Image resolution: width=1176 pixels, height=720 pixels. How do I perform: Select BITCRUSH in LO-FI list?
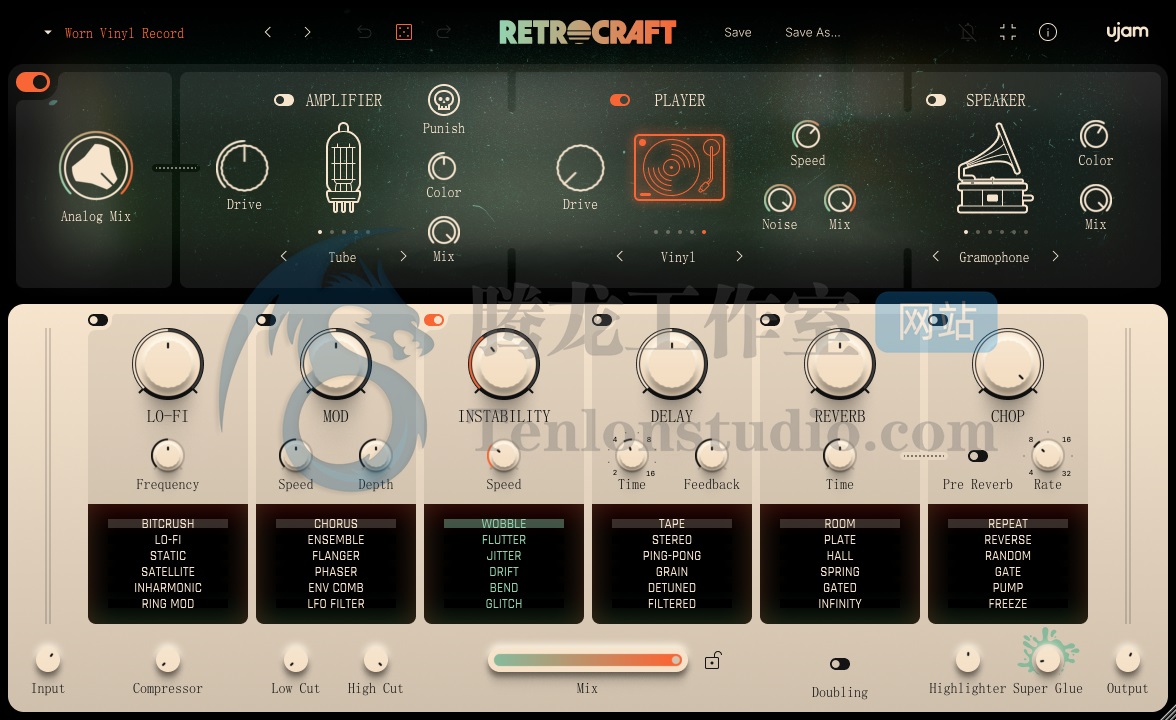[168, 524]
